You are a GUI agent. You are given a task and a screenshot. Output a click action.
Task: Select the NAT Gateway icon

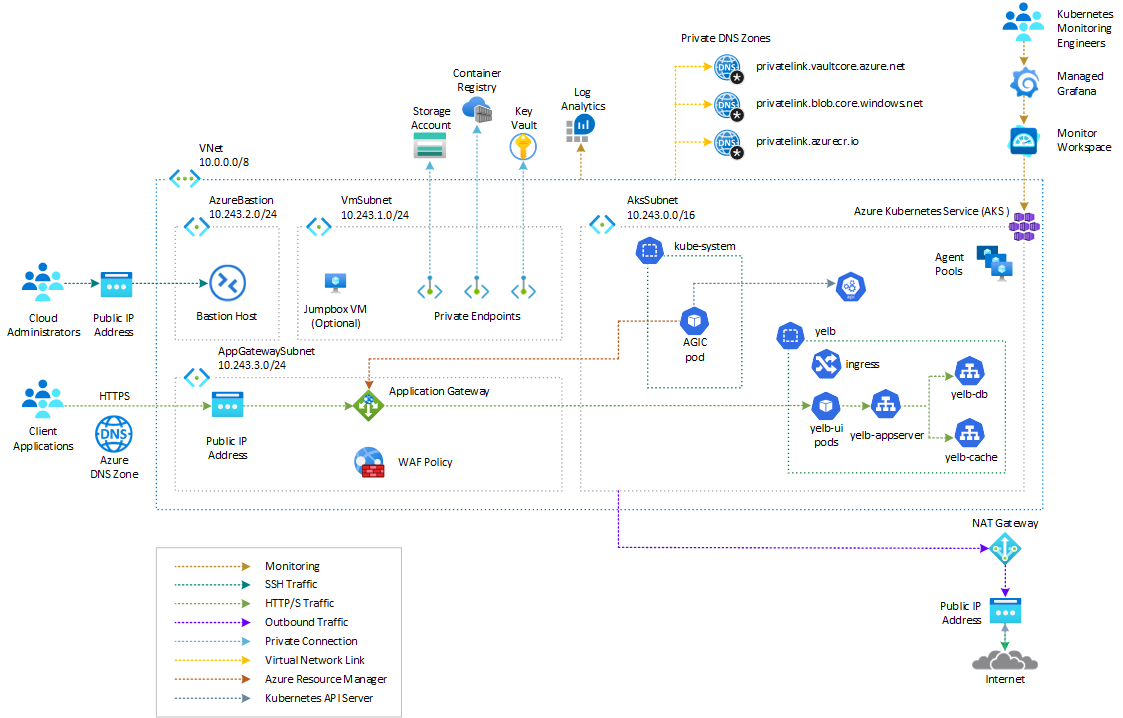[1005, 549]
